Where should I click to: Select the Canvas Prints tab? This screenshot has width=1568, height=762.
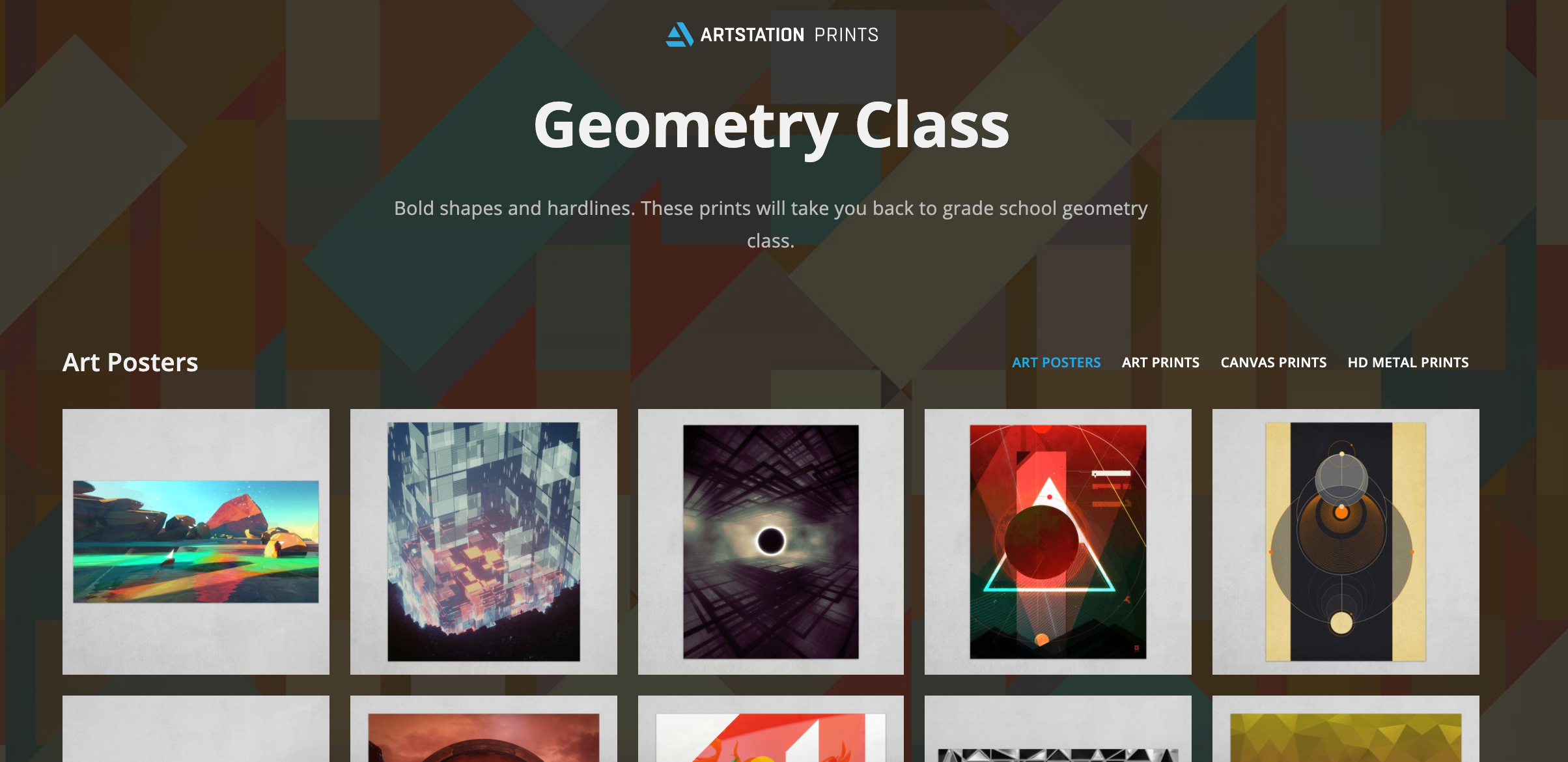click(1274, 362)
